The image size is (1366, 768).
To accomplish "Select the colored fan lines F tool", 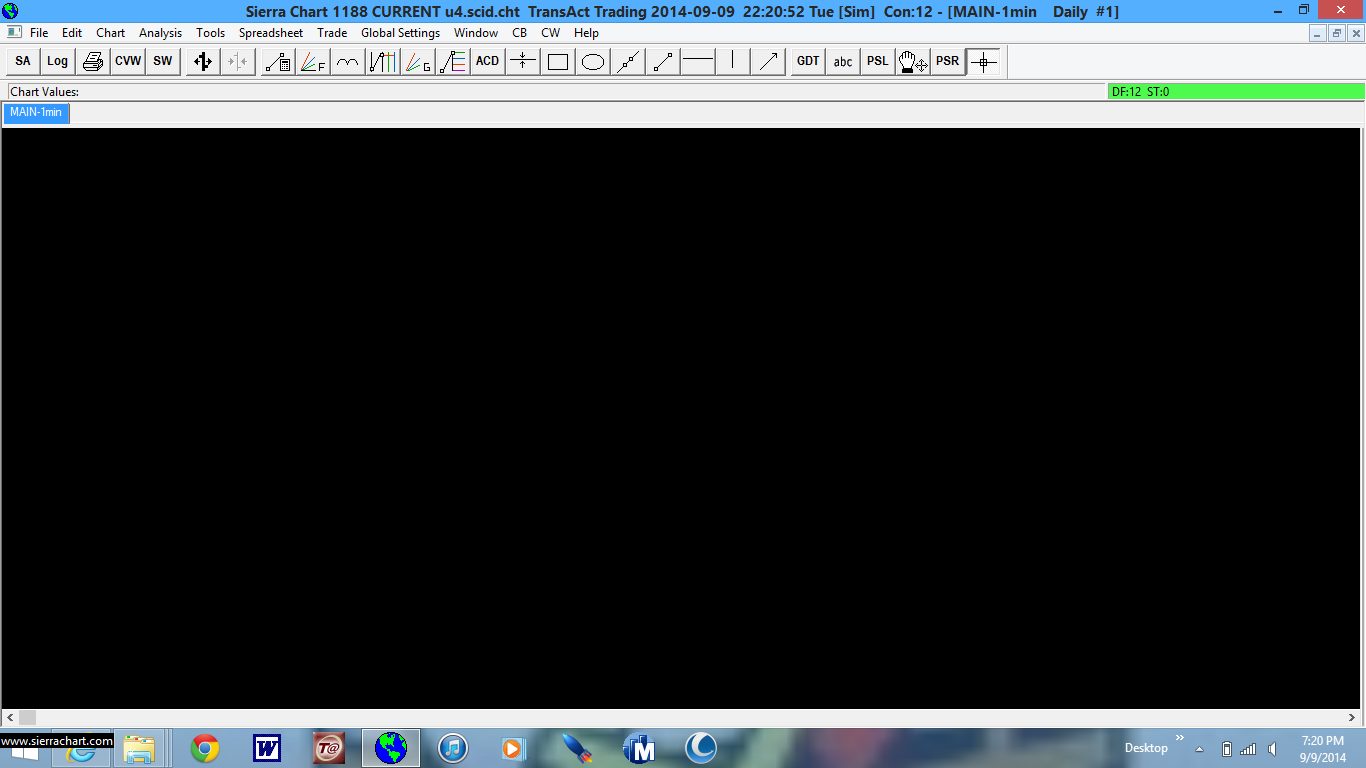I will pyautogui.click(x=313, y=61).
